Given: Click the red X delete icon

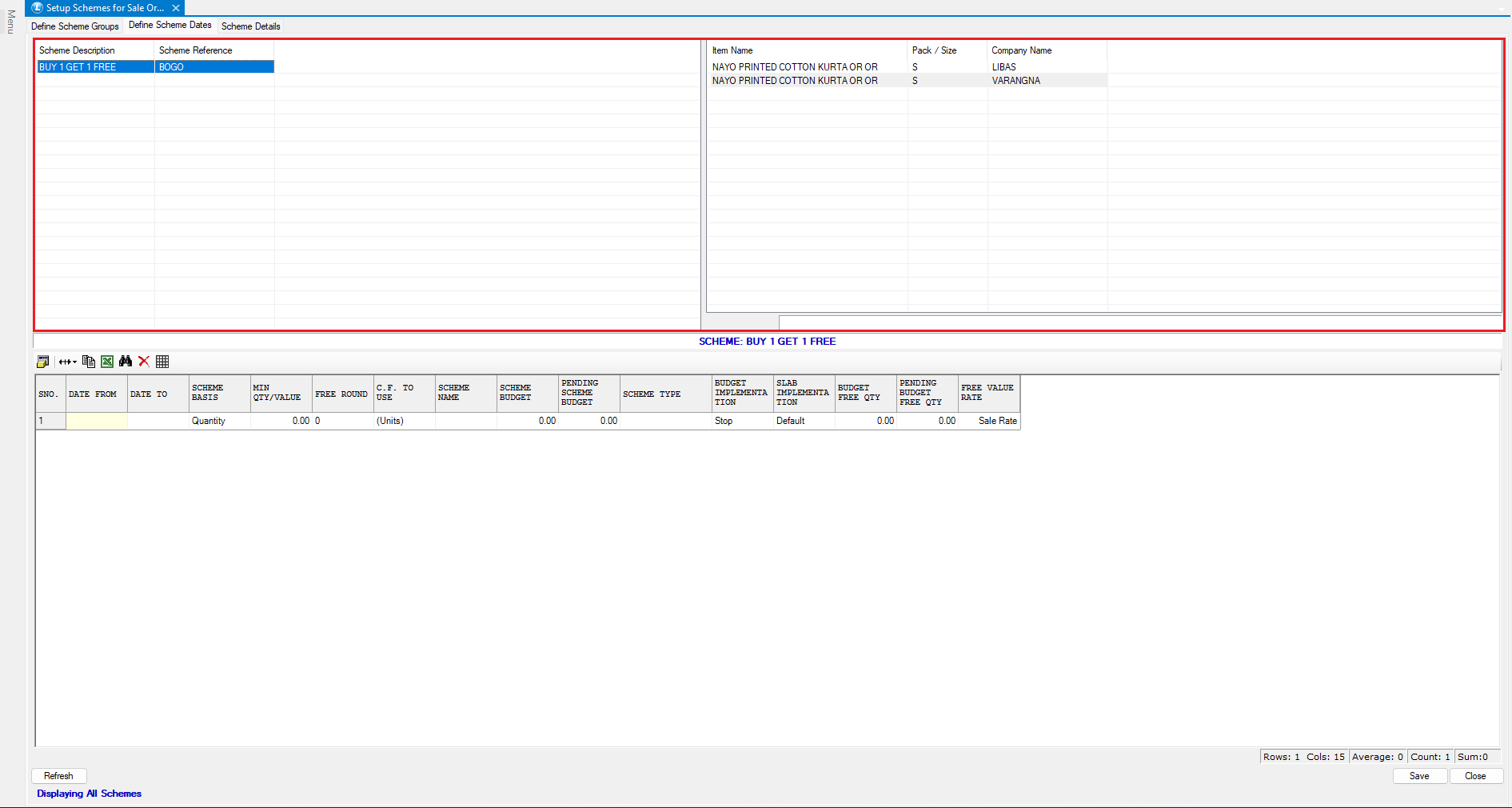Looking at the screenshot, I should (x=144, y=362).
